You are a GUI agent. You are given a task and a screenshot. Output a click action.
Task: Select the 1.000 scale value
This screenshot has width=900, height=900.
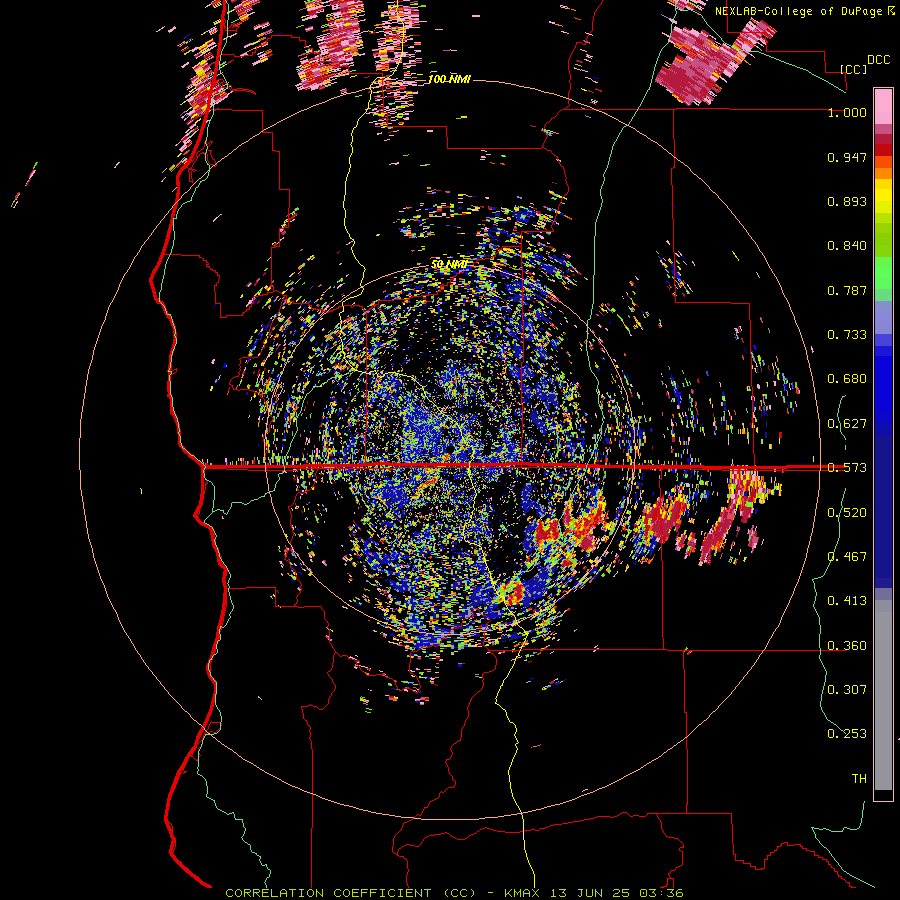847,112
